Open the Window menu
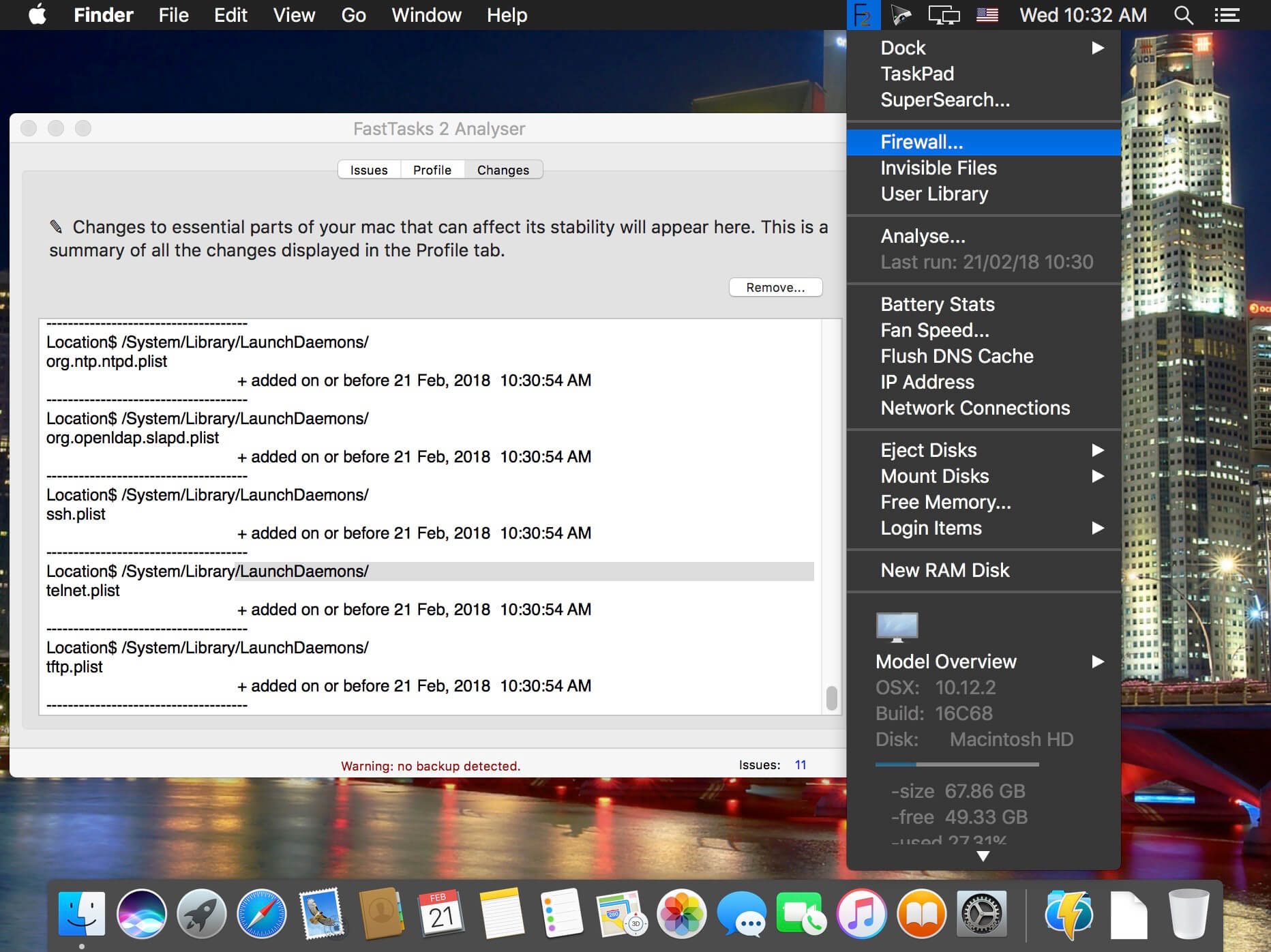 click(426, 15)
